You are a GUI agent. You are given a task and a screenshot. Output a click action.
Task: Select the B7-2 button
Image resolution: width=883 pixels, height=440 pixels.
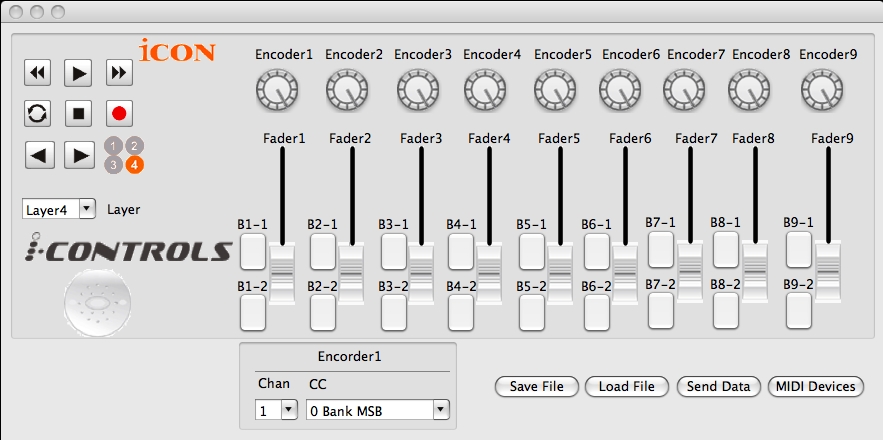tap(661, 310)
